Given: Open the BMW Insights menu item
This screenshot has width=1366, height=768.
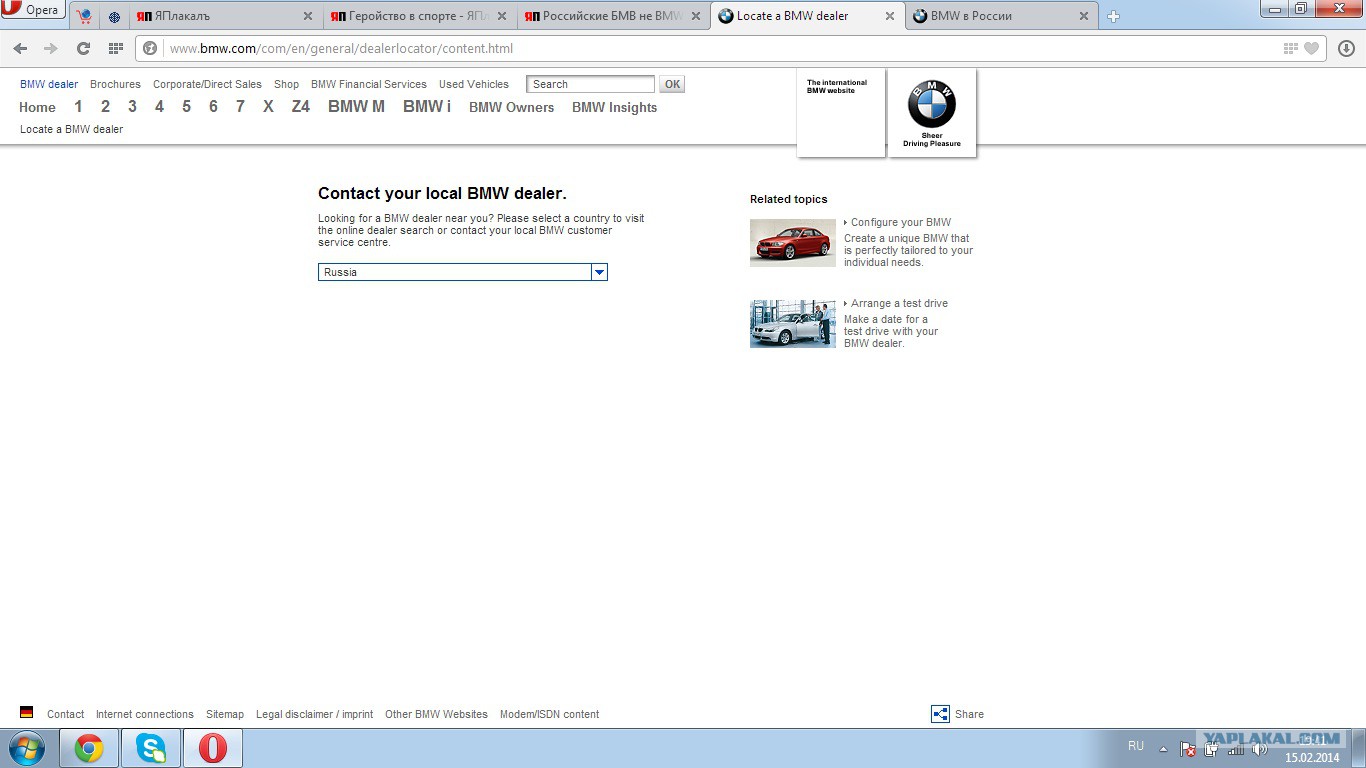Looking at the screenshot, I should click(x=614, y=107).
